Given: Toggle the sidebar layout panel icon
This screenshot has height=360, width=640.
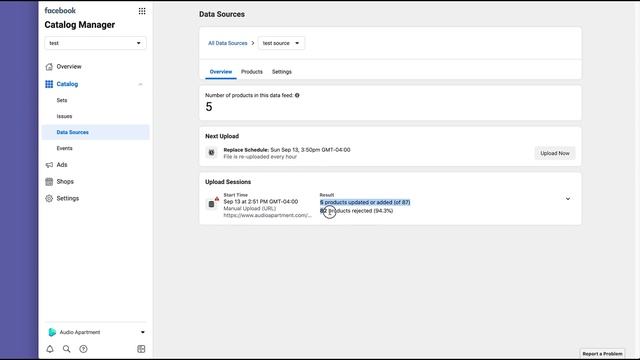Looking at the screenshot, I should coord(141,349).
